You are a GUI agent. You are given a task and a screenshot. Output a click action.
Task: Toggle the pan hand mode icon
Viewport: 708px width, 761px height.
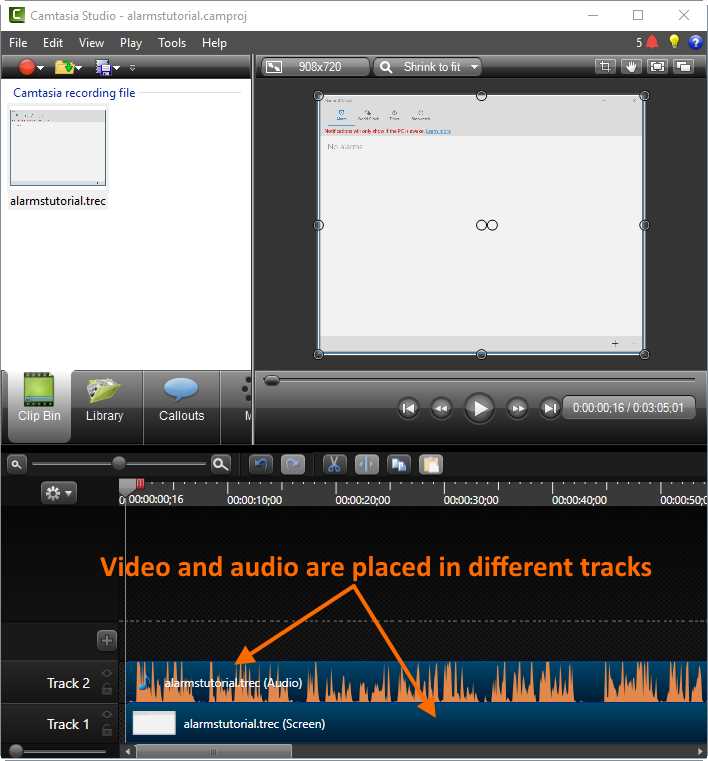click(631, 66)
